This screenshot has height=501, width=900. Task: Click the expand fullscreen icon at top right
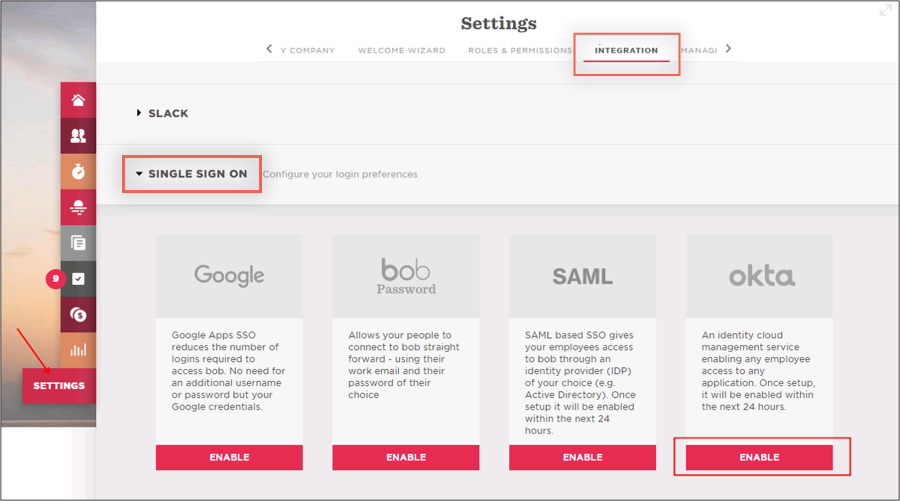click(885, 10)
